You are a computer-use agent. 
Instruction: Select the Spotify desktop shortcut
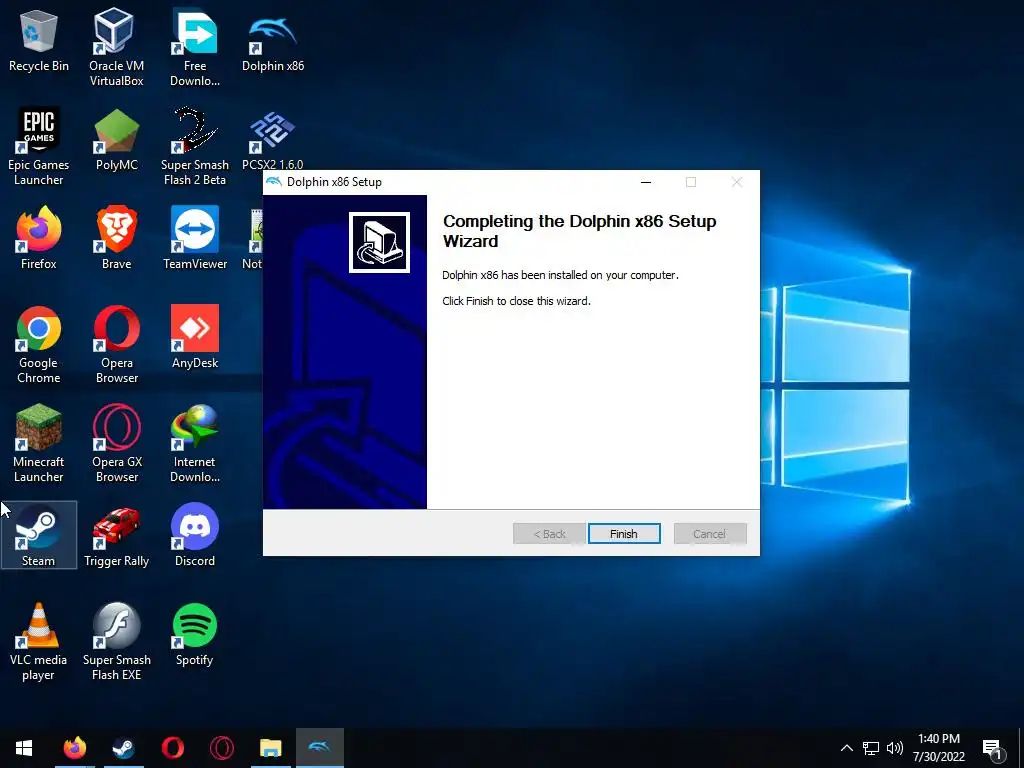point(195,635)
